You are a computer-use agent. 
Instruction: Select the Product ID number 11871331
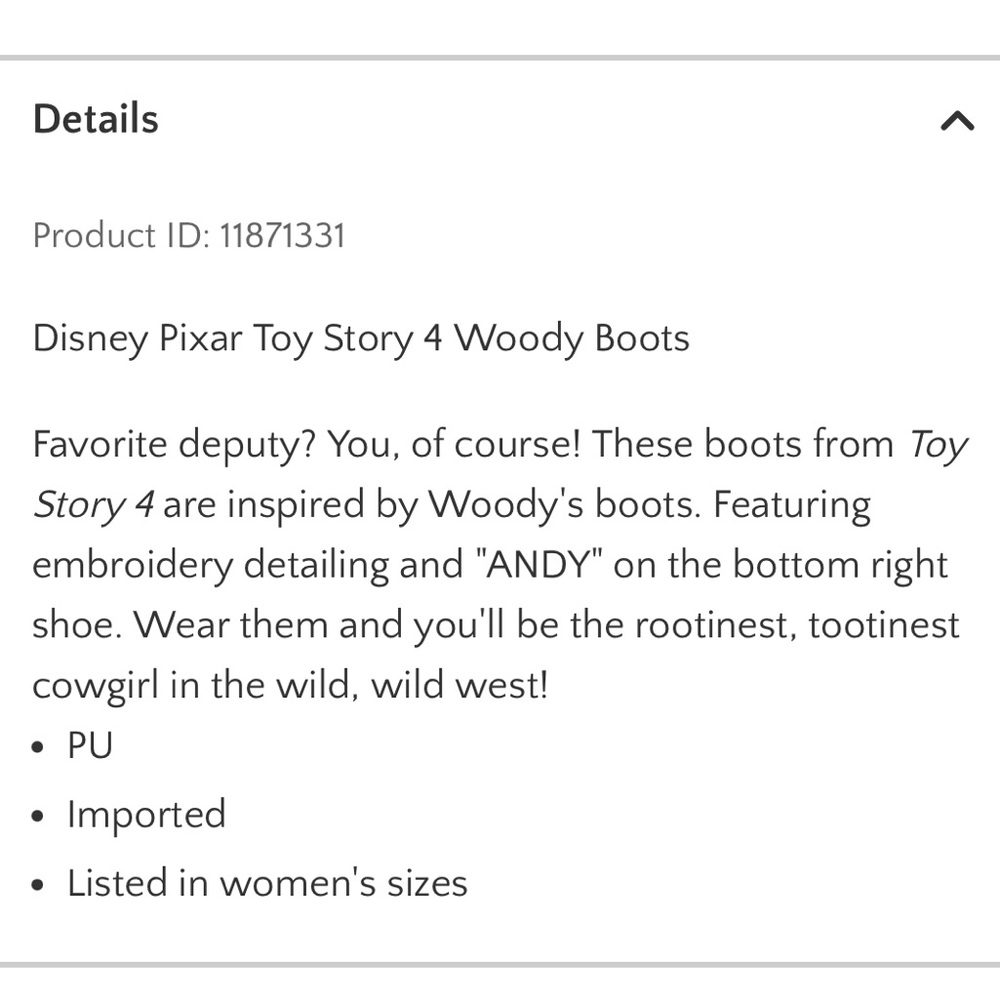[282, 235]
